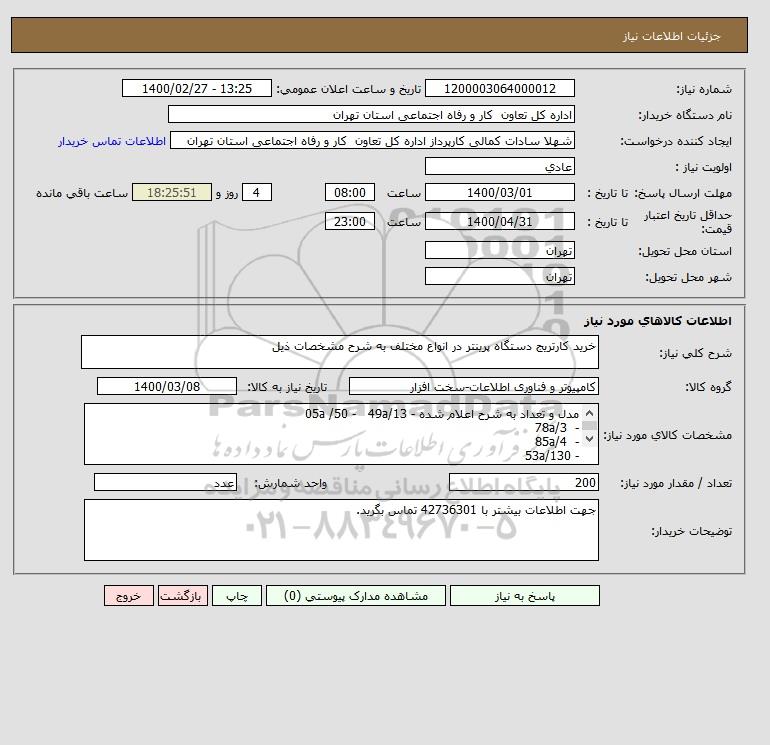Viewport: 770px width, 745px height.
Task: Click the توضیحات خریدار label
Action: [691, 531]
